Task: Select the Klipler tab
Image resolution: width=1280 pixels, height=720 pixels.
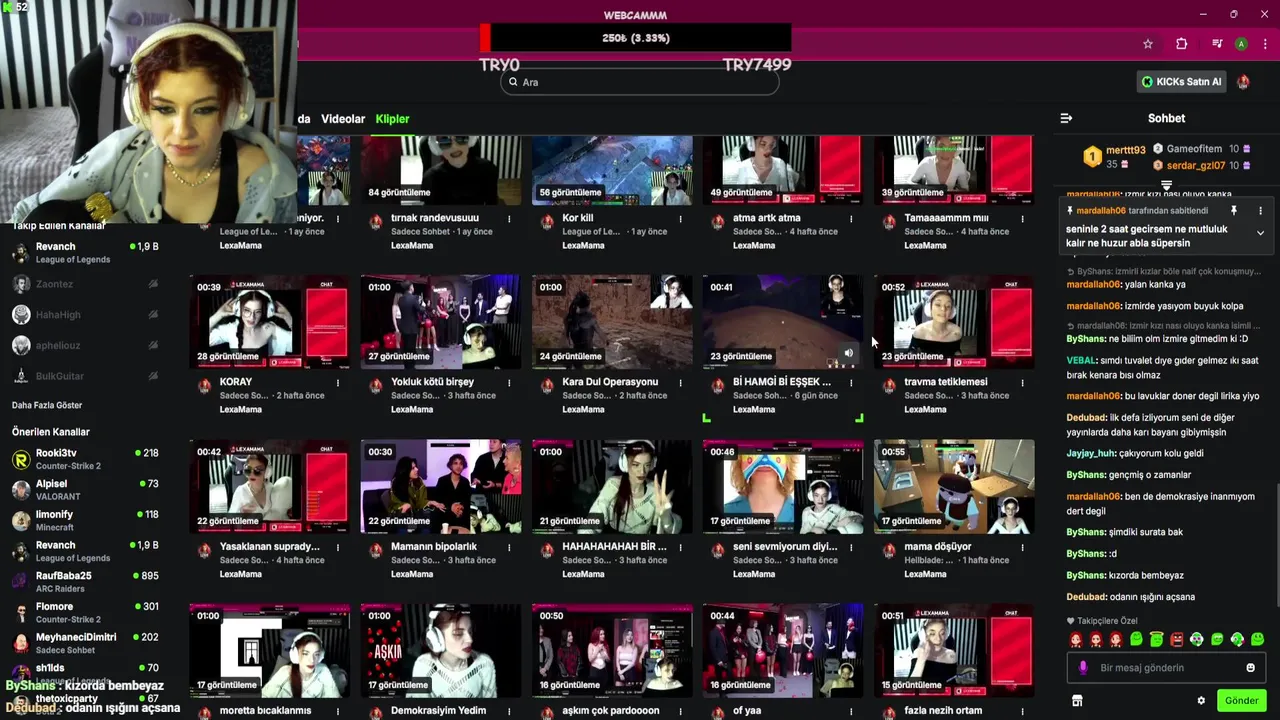Action: coord(392,119)
